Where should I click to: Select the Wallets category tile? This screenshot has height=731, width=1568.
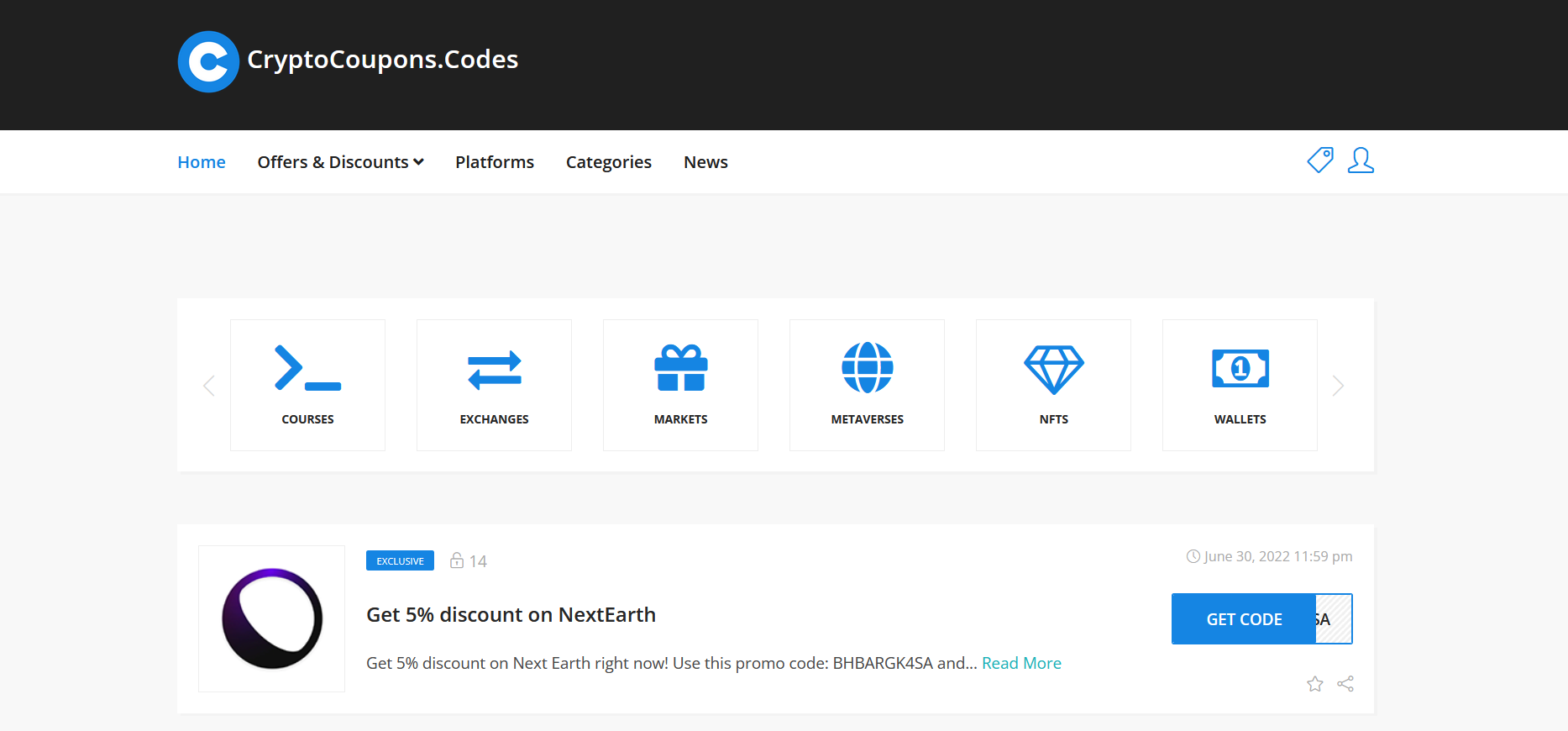click(1240, 385)
